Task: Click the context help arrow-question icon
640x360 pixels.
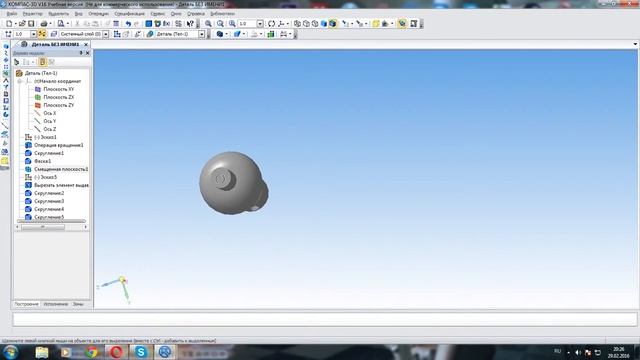Action: [x=190, y=24]
